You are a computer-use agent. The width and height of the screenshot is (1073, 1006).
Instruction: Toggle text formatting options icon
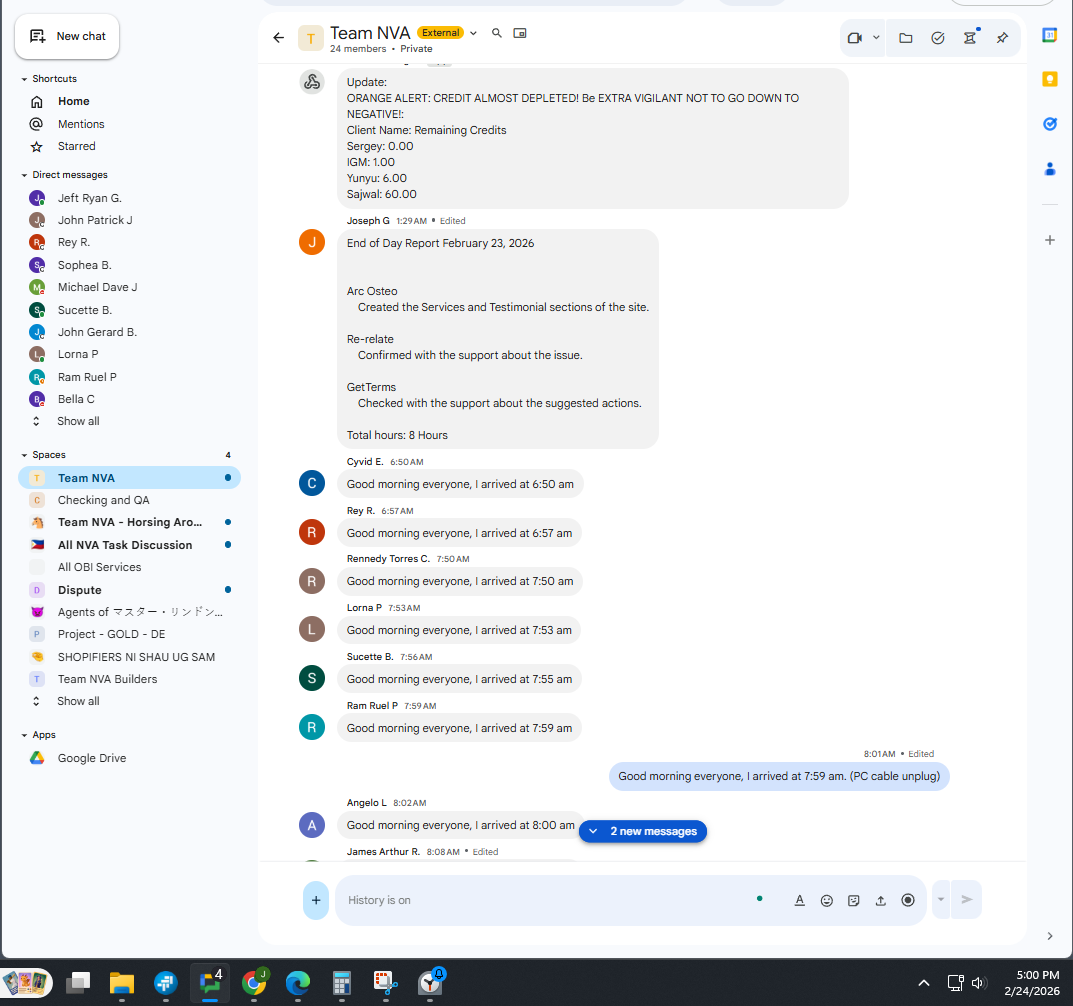tap(799, 901)
